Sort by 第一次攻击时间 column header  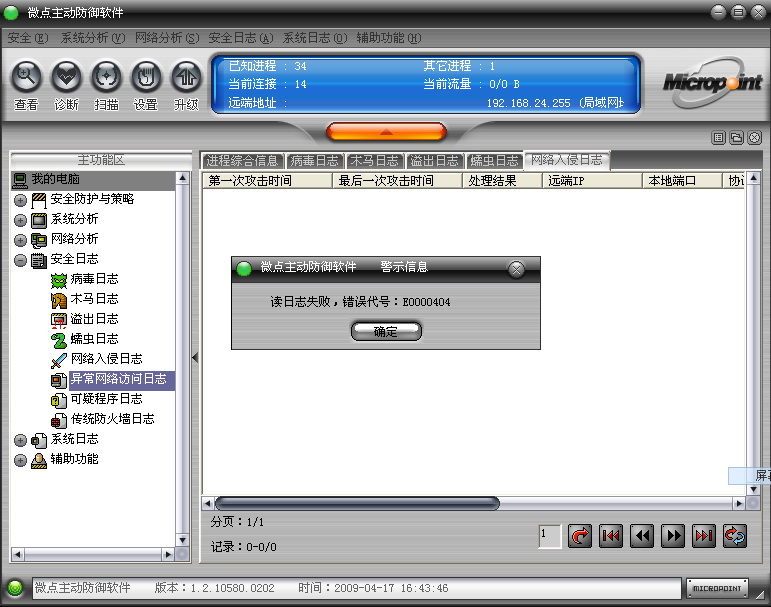(x=268, y=181)
